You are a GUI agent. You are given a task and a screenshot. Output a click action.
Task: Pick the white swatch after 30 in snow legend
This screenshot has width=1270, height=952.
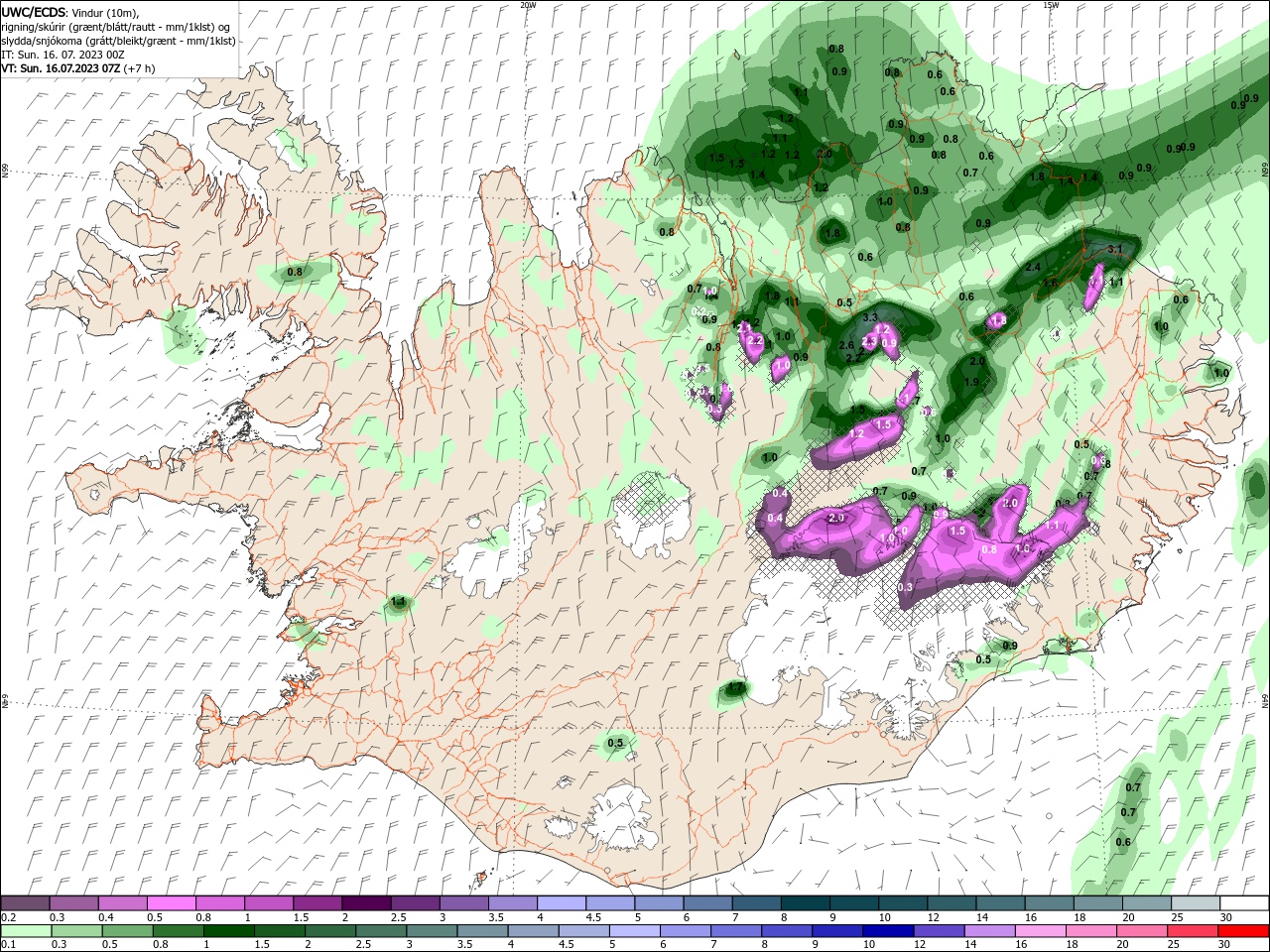(x=1243, y=903)
